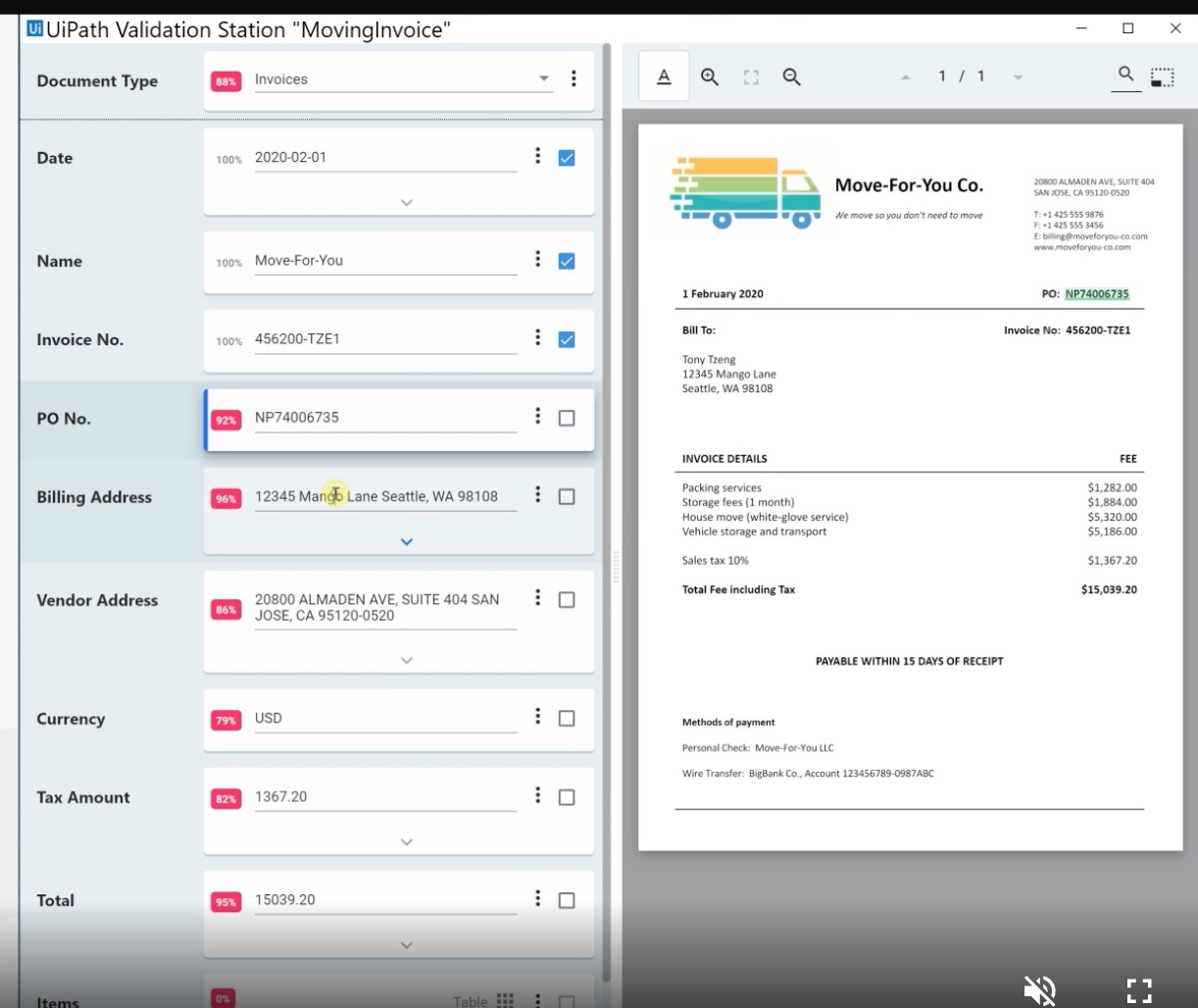
Task: Expand the Total field details chevron
Action: point(407,944)
